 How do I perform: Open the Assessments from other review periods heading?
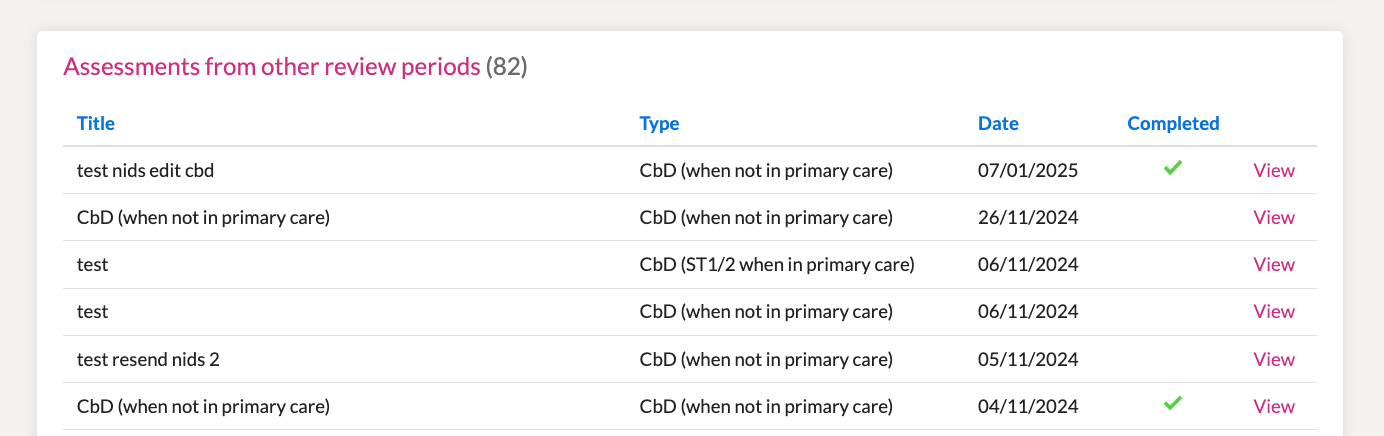(x=272, y=67)
